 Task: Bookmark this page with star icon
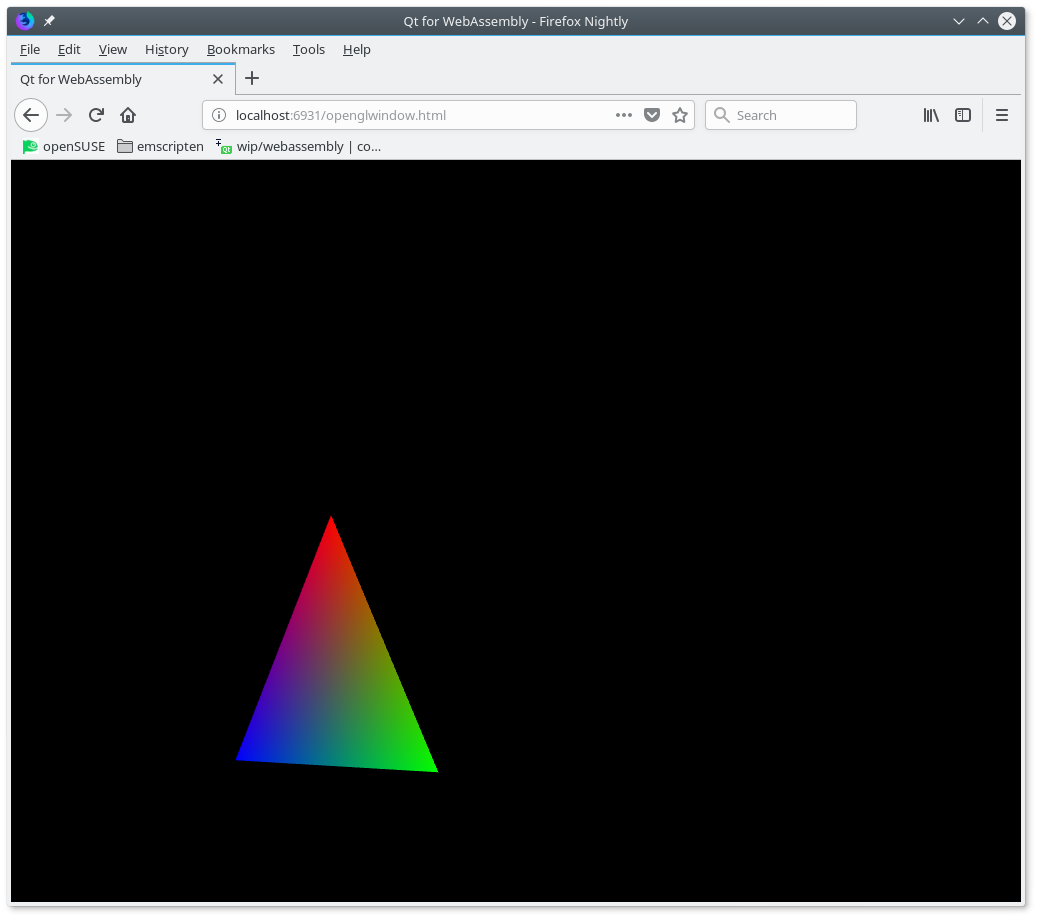[680, 115]
